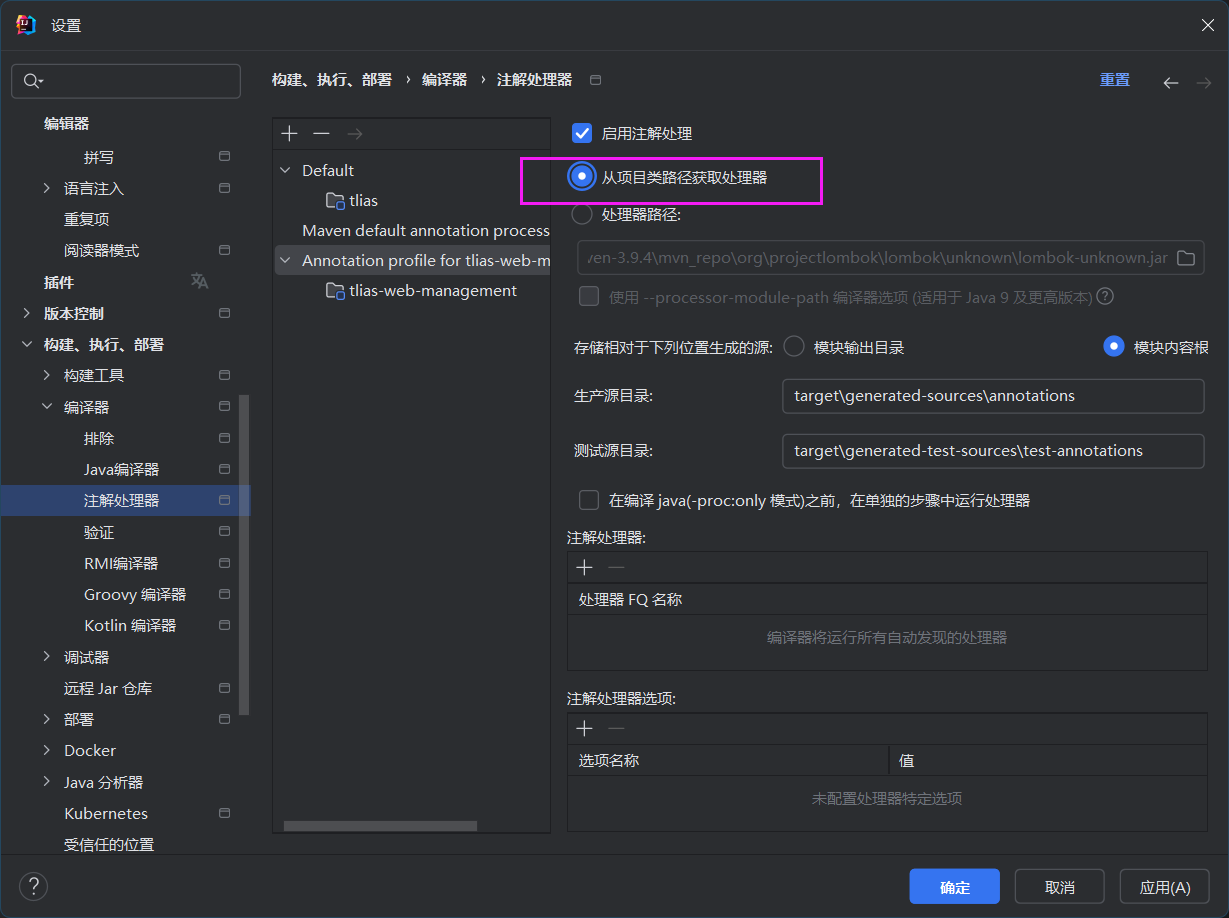Viewport: 1229px width, 918px height.
Task: Click the help icon next to processor-module-path
Action: [1105, 297]
